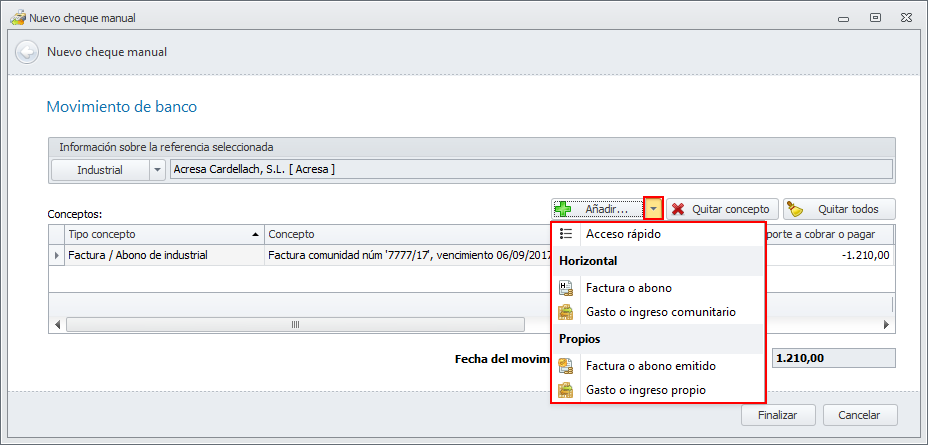Click the Acceso rápido list icon

[x=566, y=234]
